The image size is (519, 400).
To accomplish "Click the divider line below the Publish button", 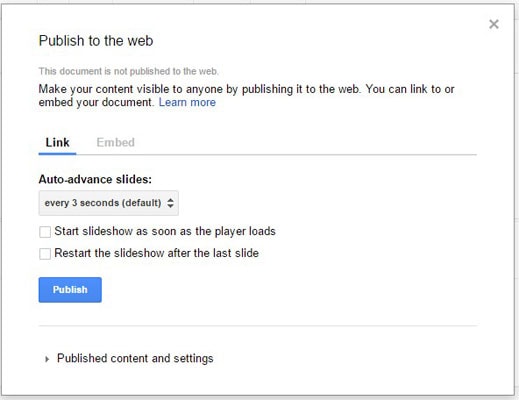I will click(x=258, y=325).
